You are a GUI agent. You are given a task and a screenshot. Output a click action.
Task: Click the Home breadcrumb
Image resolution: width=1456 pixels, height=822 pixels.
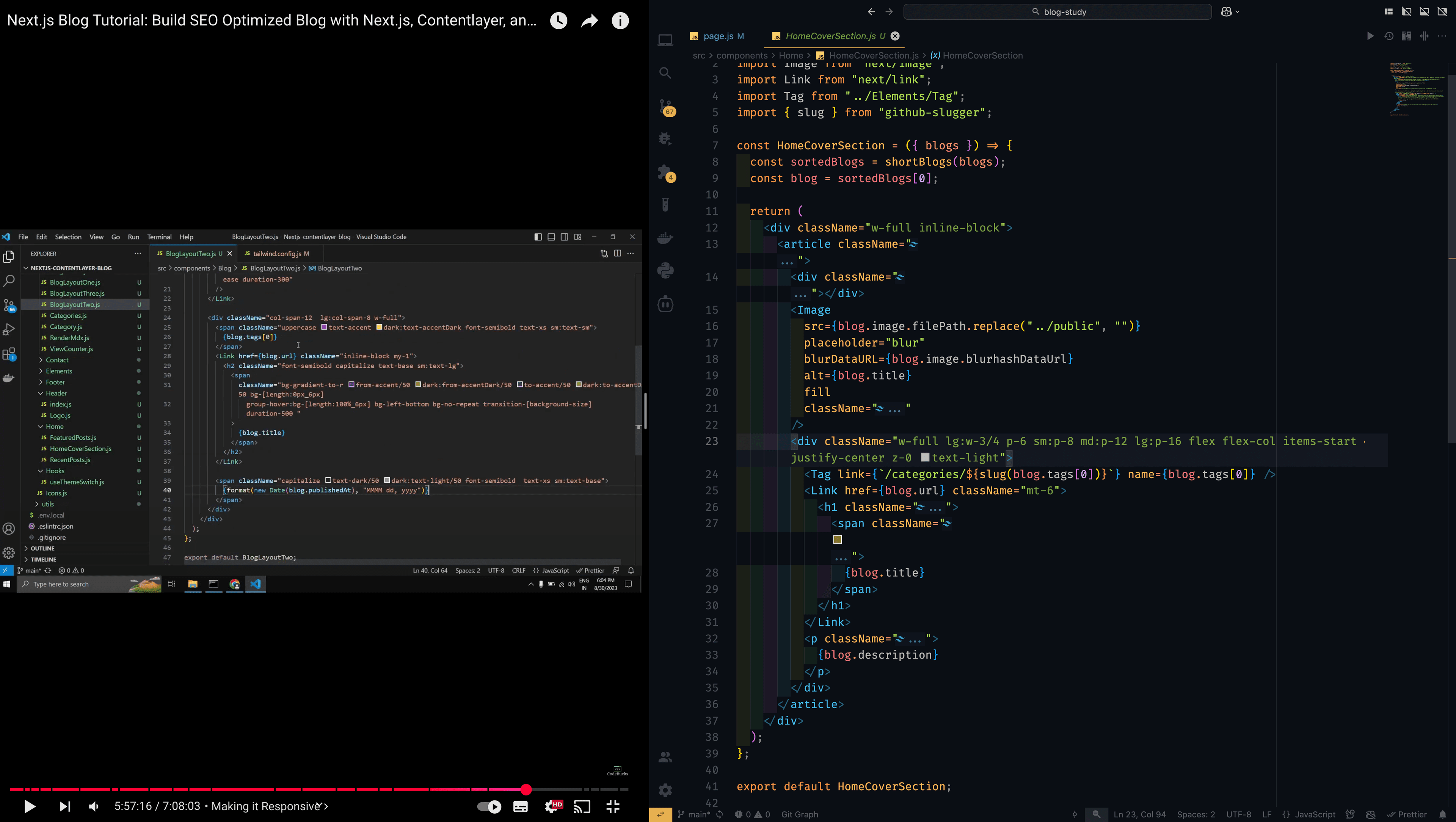(791, 55)
